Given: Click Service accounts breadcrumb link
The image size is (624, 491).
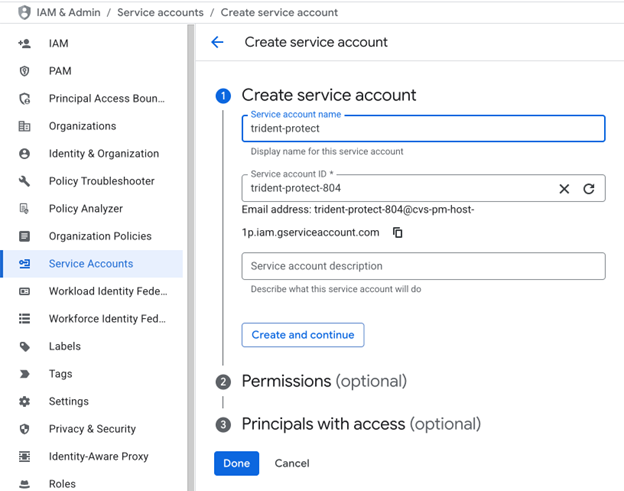Looking at the screenshot, I should [x=160, y=13].
